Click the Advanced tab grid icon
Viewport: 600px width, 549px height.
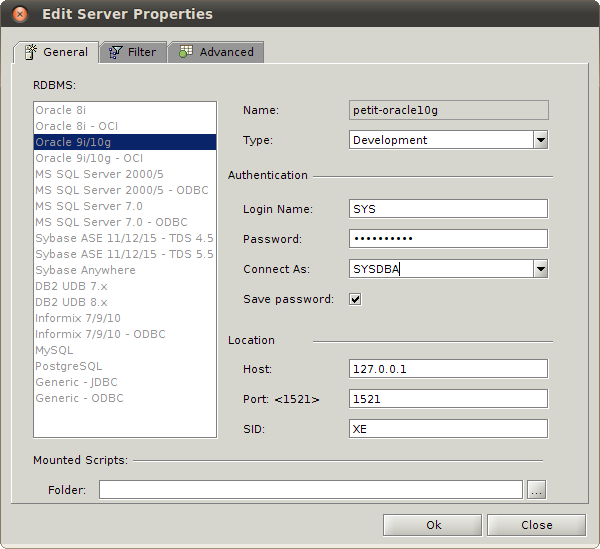tap(186, 52)
